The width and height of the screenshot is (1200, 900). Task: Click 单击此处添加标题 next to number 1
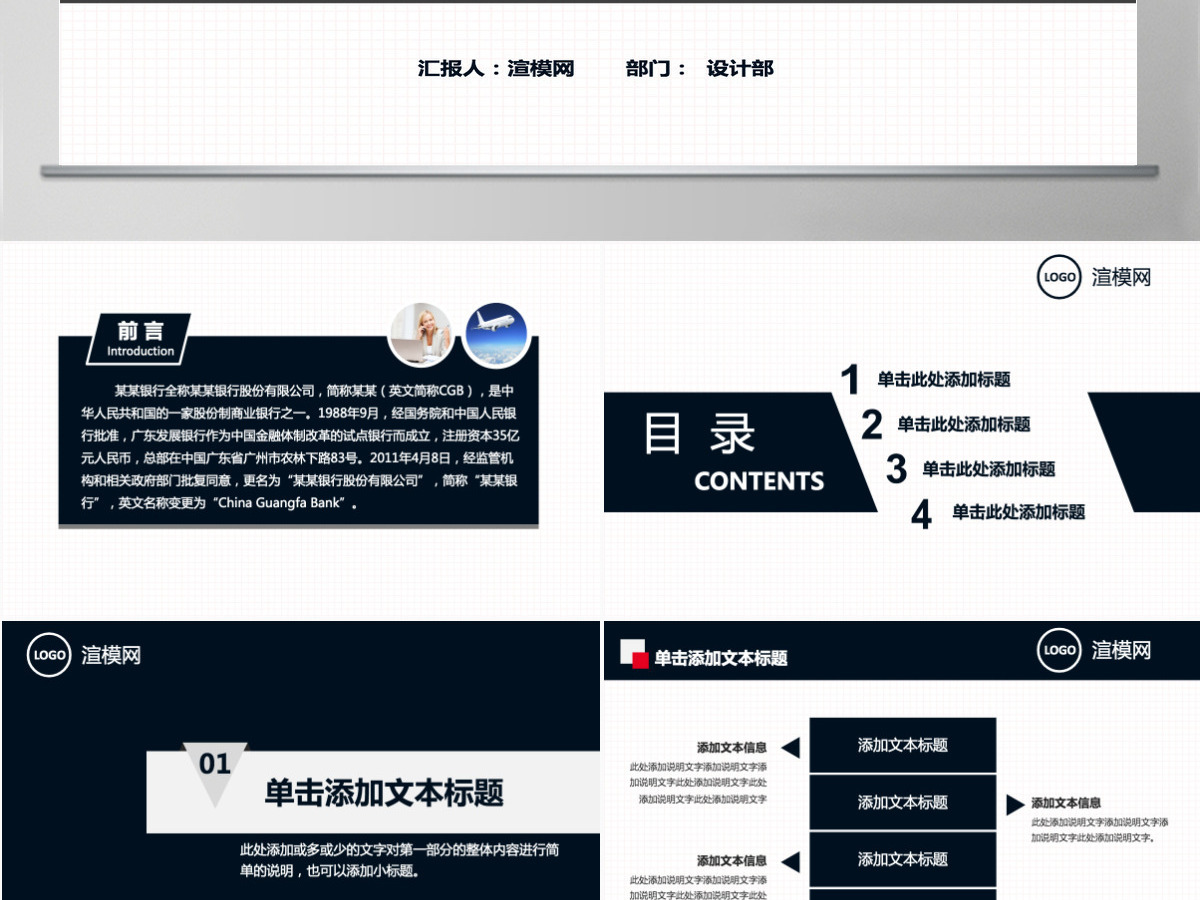coord(944,379)
